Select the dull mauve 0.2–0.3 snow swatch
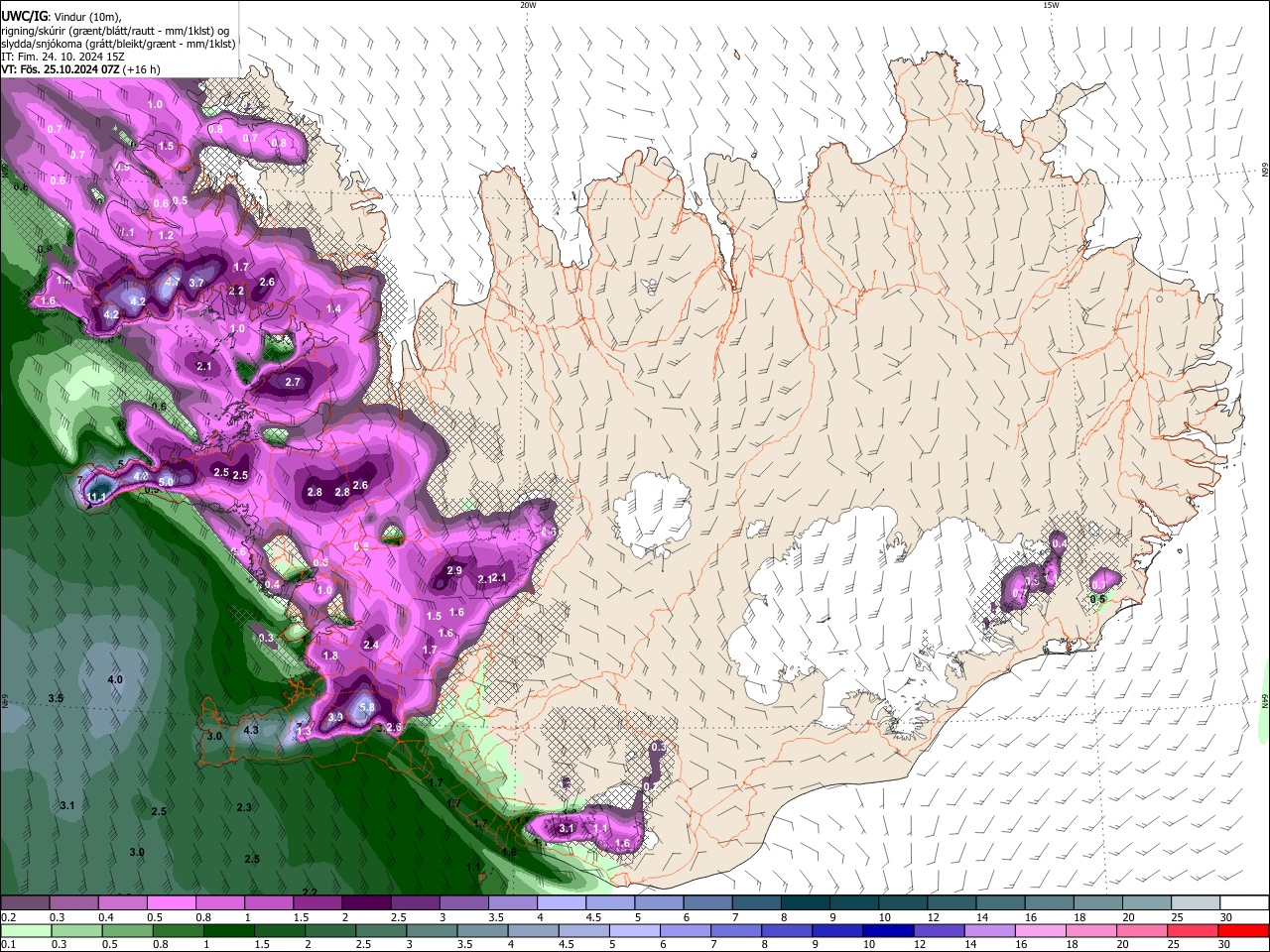Image resolution: width=1270 pixels, height=952 pixels. (x=25, y=903)
